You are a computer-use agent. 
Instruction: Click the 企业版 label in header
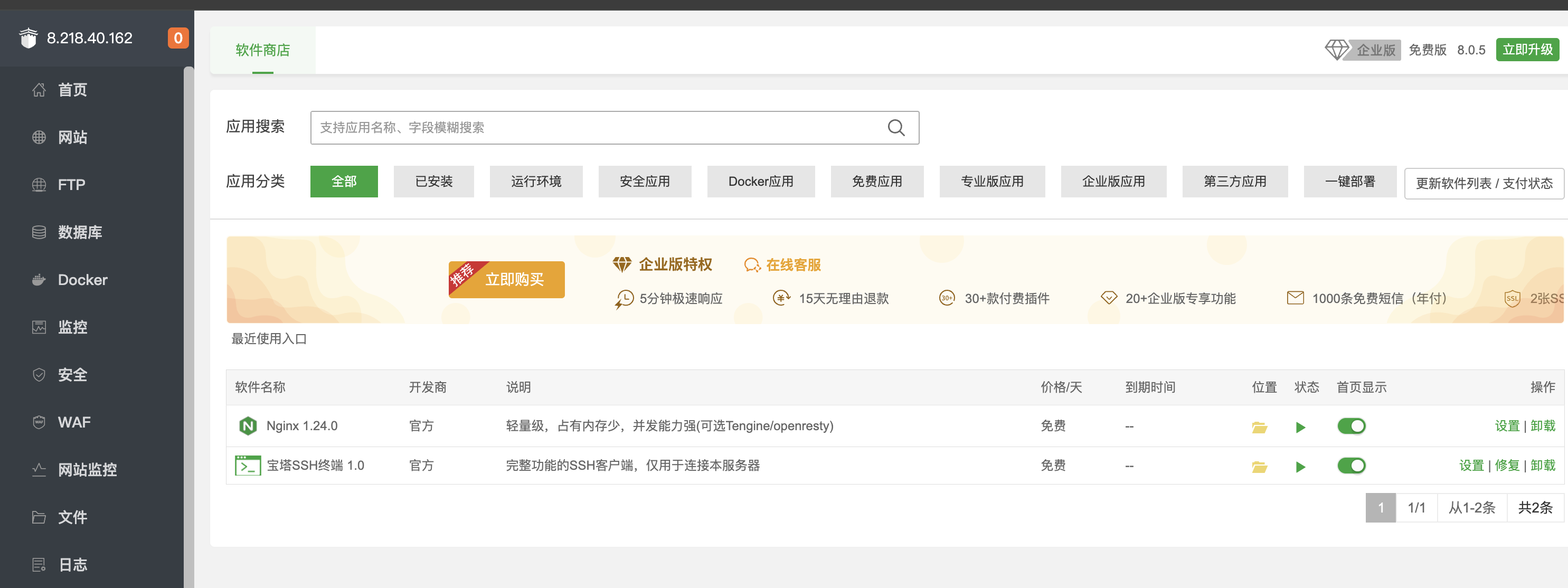(1376, 50)
